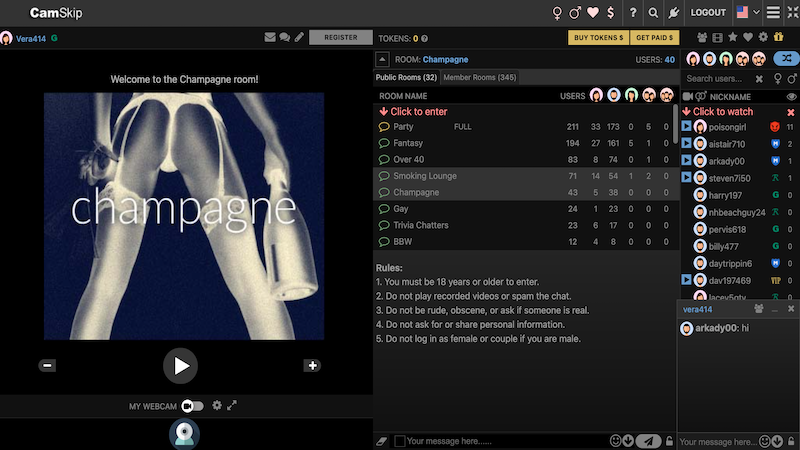800x450 pixels.
Task: Click the send paper plane button
Action: pos(648,441)
